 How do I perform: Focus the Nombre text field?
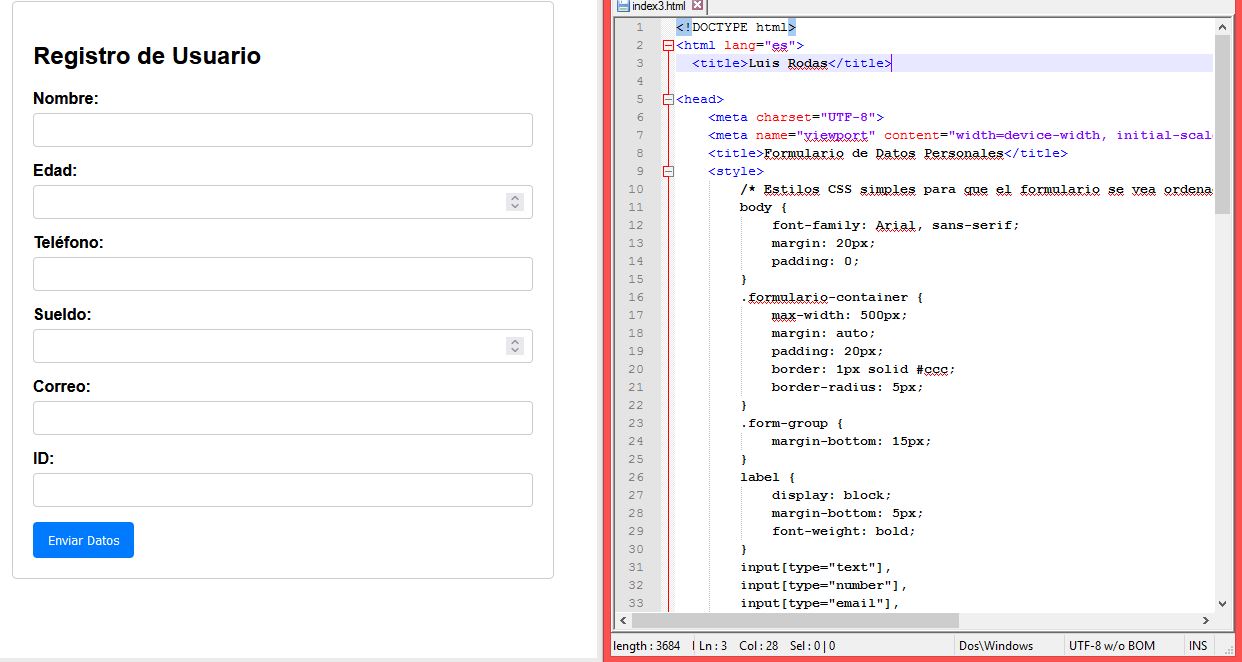click(x=282, y=130)
